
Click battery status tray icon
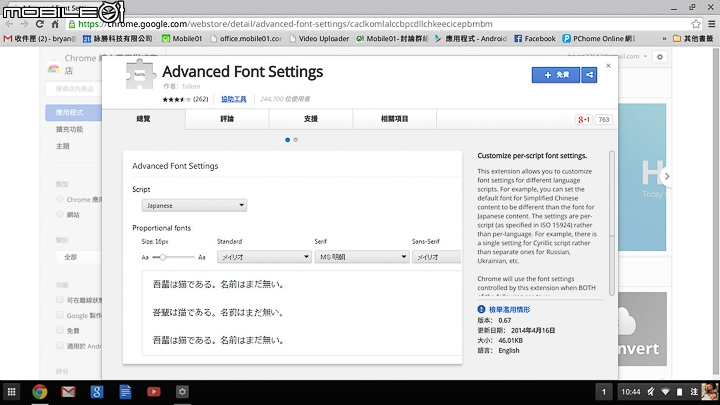point(680,392)
